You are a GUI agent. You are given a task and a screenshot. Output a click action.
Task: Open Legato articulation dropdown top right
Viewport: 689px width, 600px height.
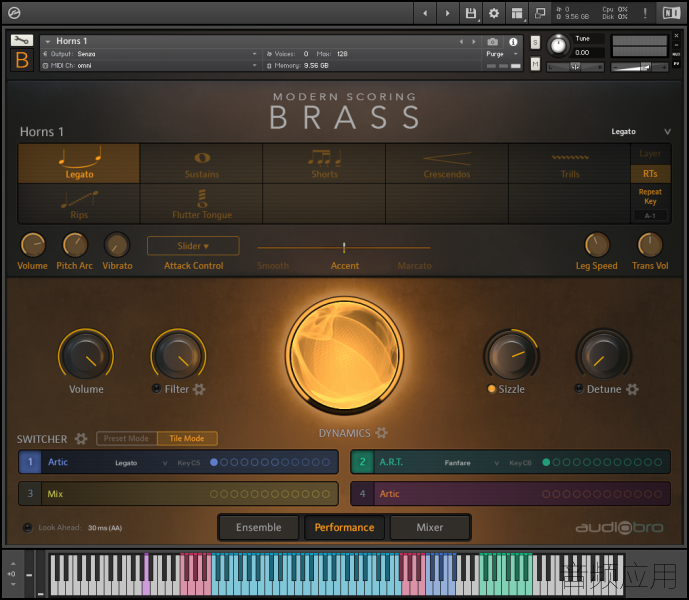(642, 131)
